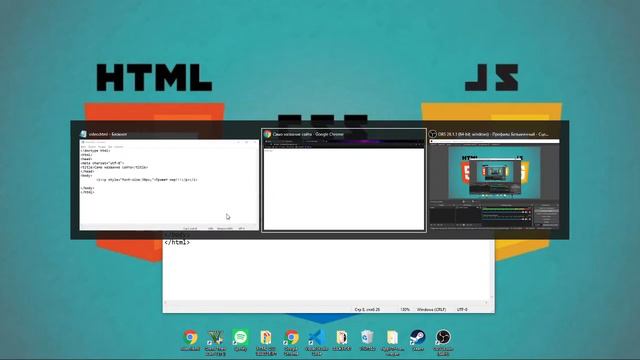This screenshot has height=360, width=640.
Task: Open the file icon right of Spotify
Action: coord(266,342)
